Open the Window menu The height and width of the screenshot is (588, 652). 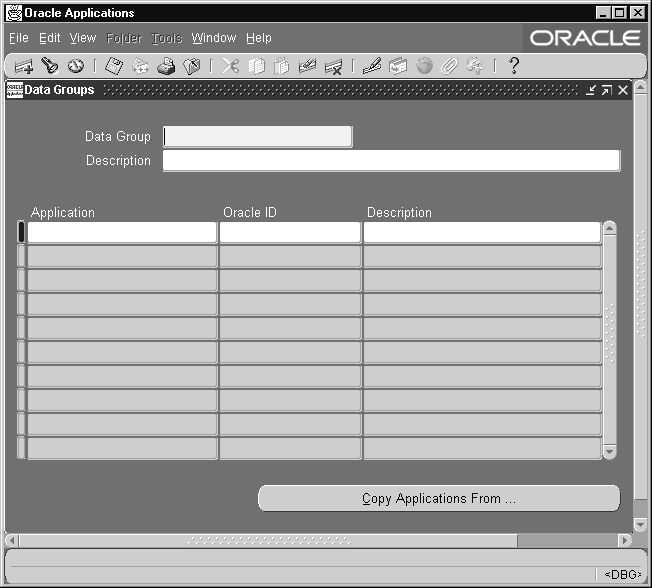tap(214, 38)
